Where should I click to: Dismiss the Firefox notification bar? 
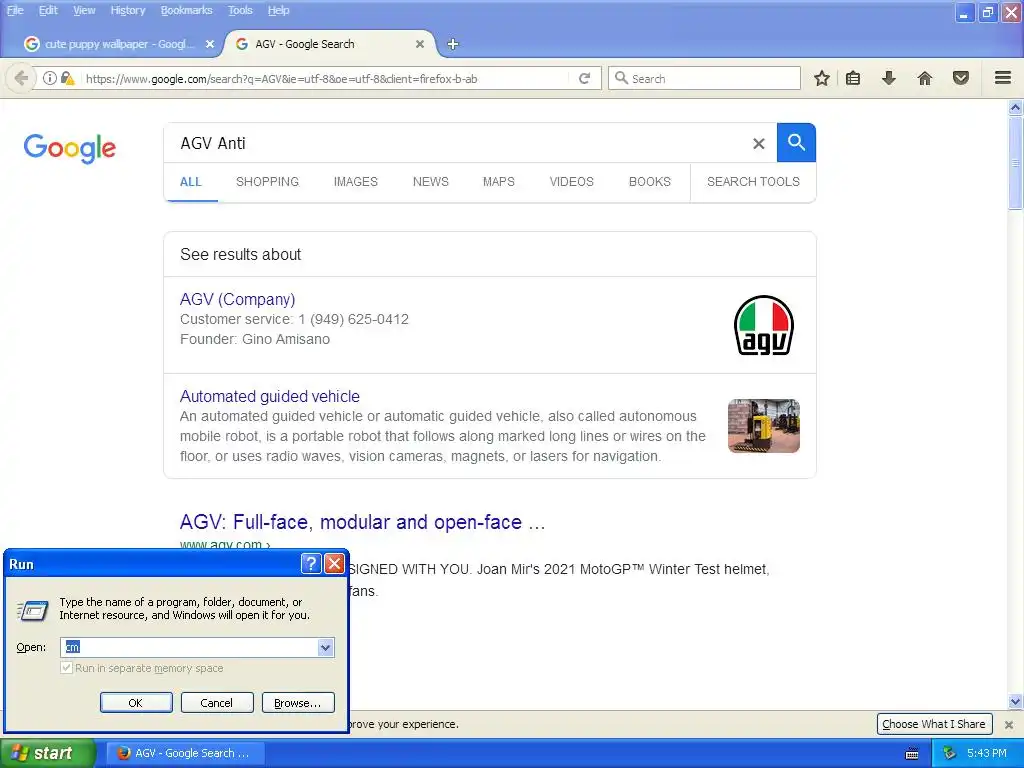1009,724
